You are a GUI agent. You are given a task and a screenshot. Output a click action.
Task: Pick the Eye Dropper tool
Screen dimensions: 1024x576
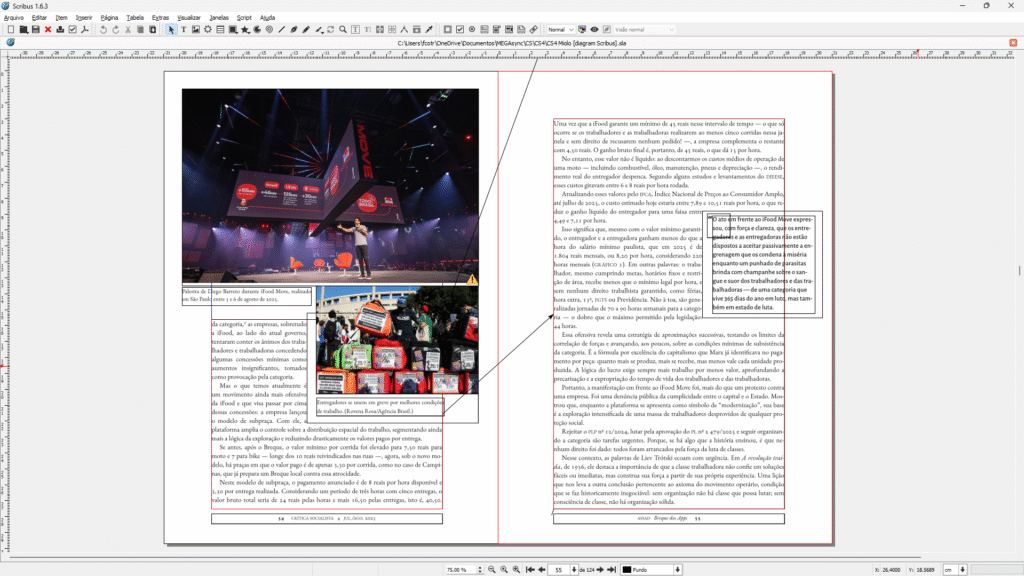[429, 30]
